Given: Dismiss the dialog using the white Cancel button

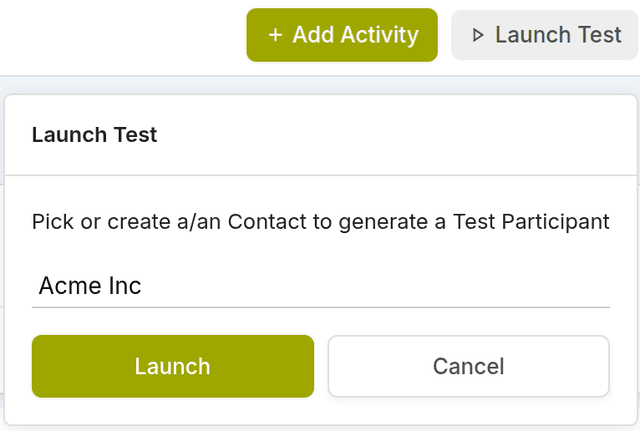Looking at the screenshot, I should tap(468, 366).
